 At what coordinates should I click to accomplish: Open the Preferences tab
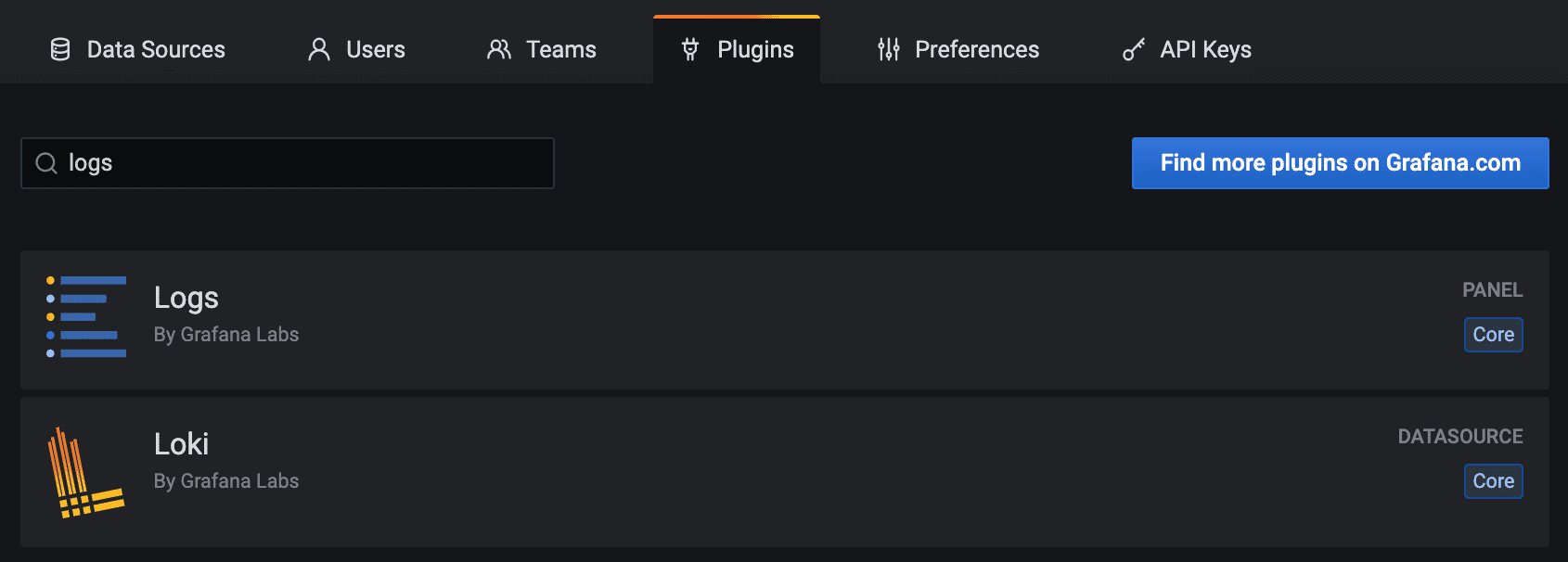point(976,49)
